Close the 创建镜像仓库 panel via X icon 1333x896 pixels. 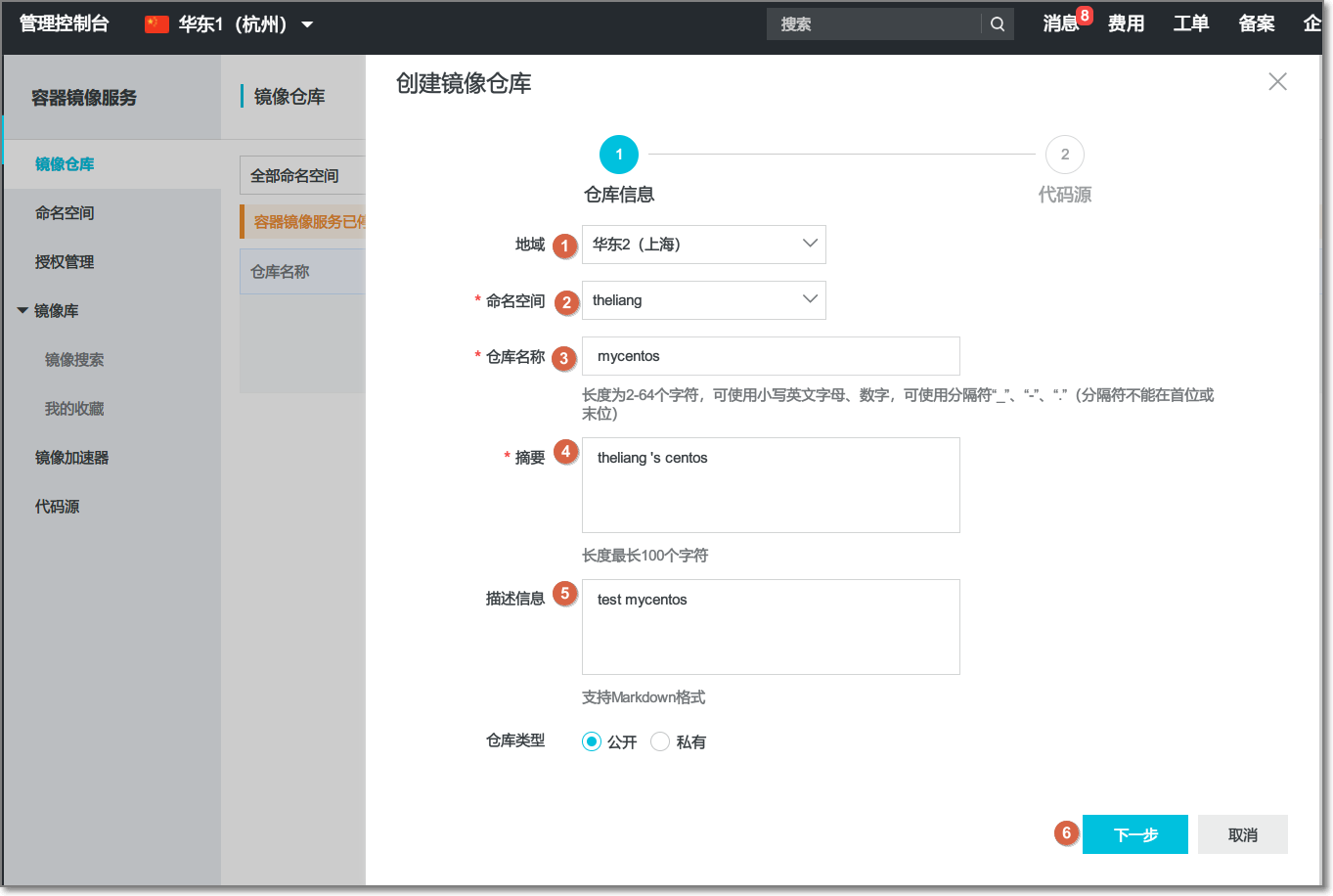coord(1277,82)
